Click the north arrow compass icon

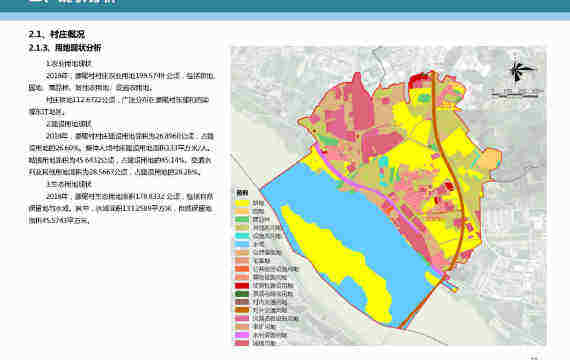tap(517, 72)
